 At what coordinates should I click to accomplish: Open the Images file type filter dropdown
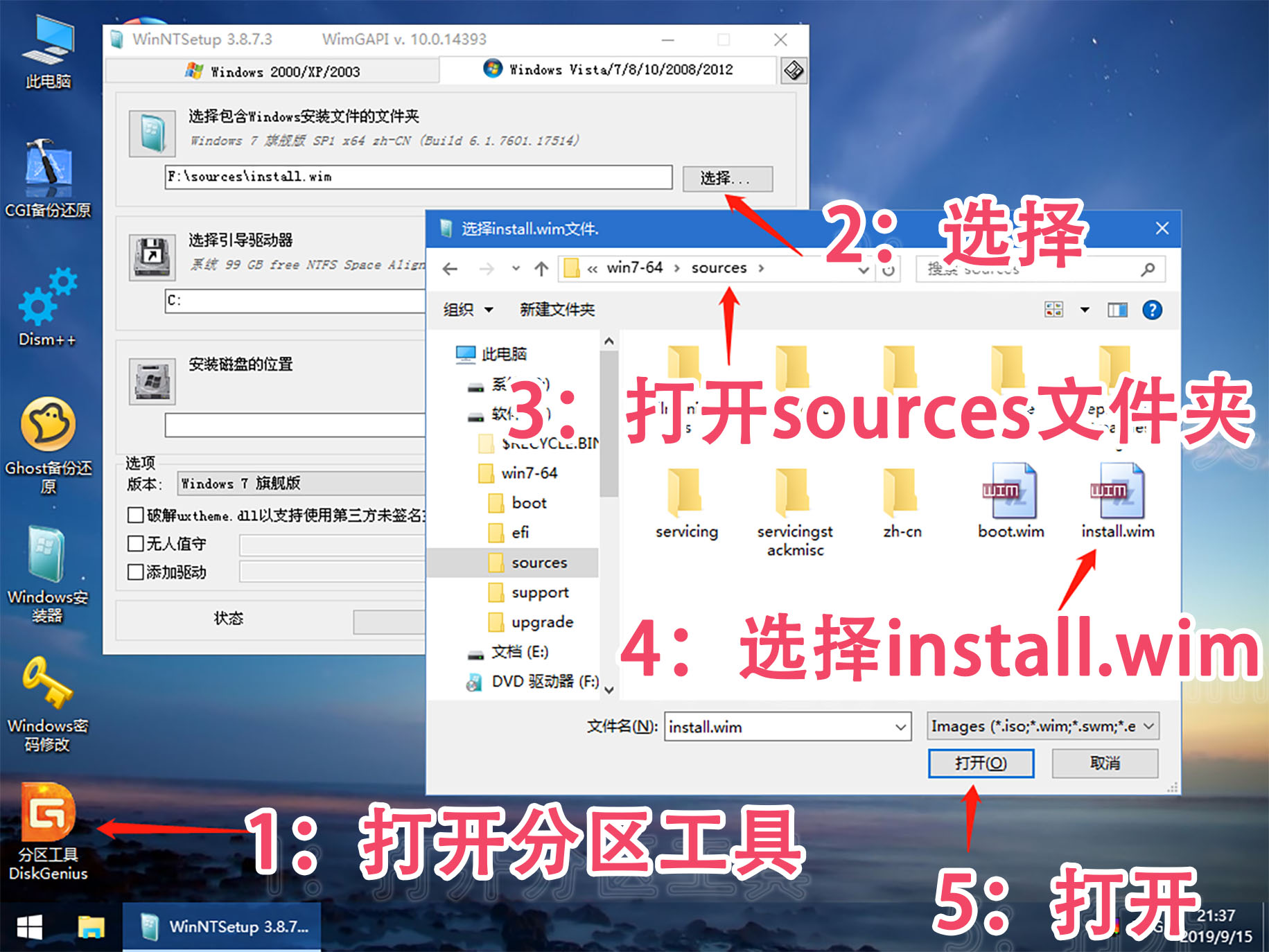[1043, 726]
